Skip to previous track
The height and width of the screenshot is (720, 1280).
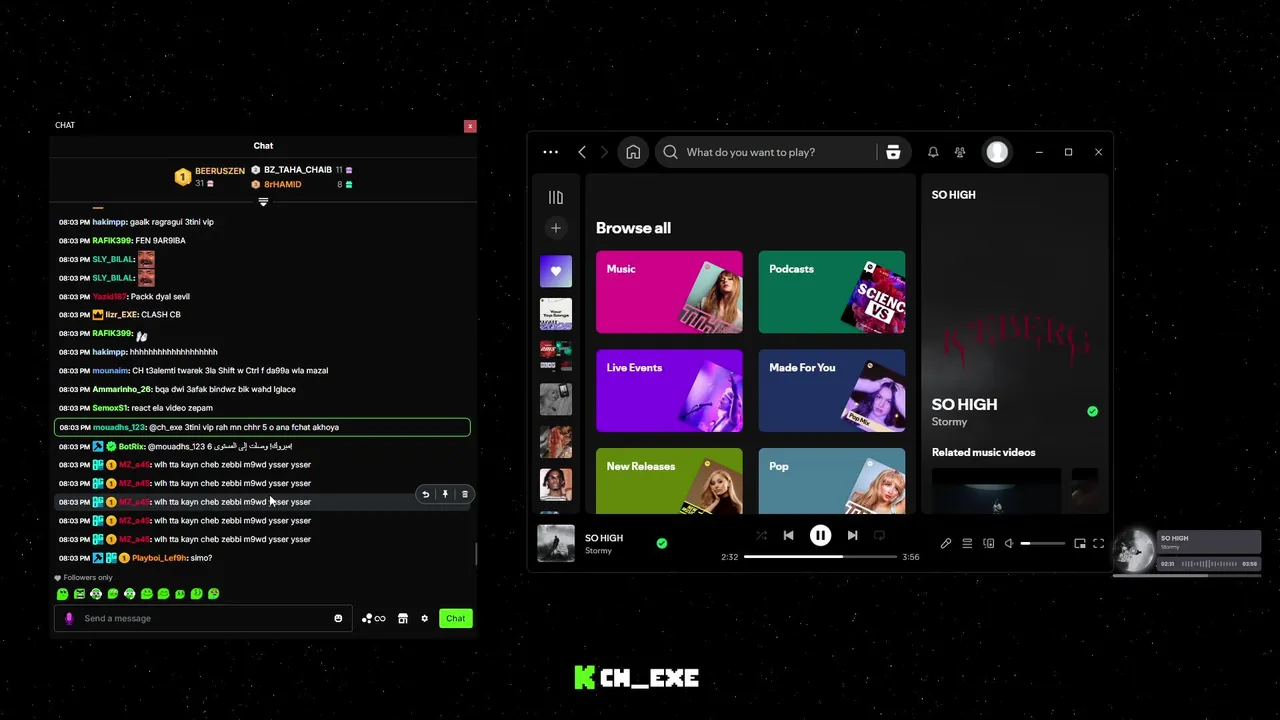pos(788,536)
